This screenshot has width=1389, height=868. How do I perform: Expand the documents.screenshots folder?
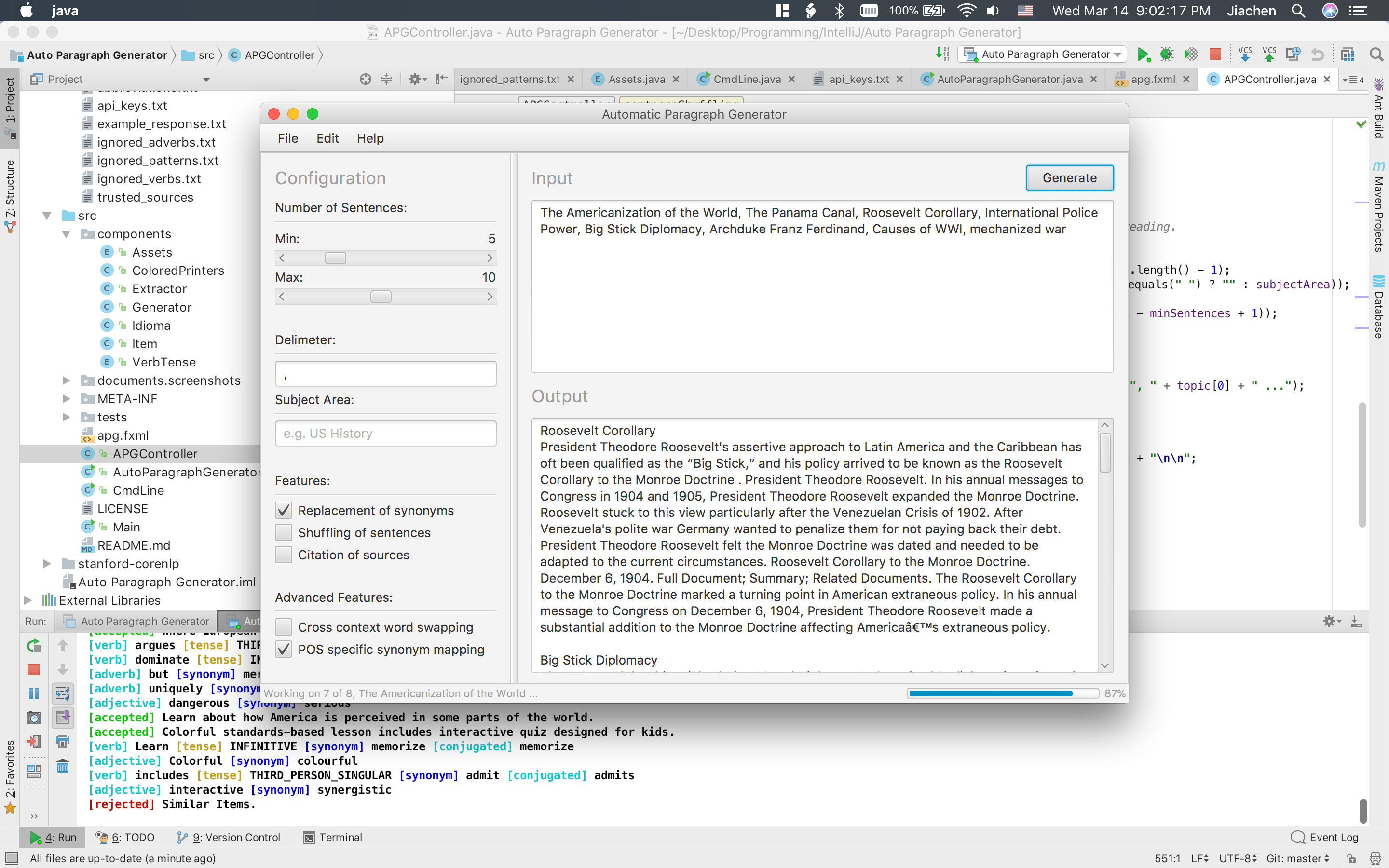pos(66,380)
